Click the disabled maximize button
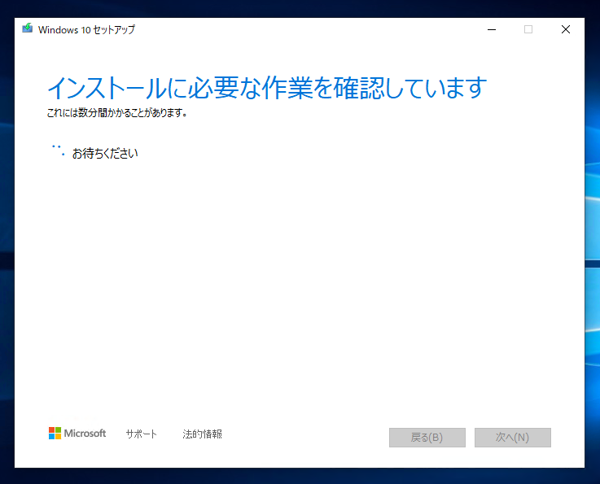The height and width of the screenshot is (484, 600). [x=528, y=29]
